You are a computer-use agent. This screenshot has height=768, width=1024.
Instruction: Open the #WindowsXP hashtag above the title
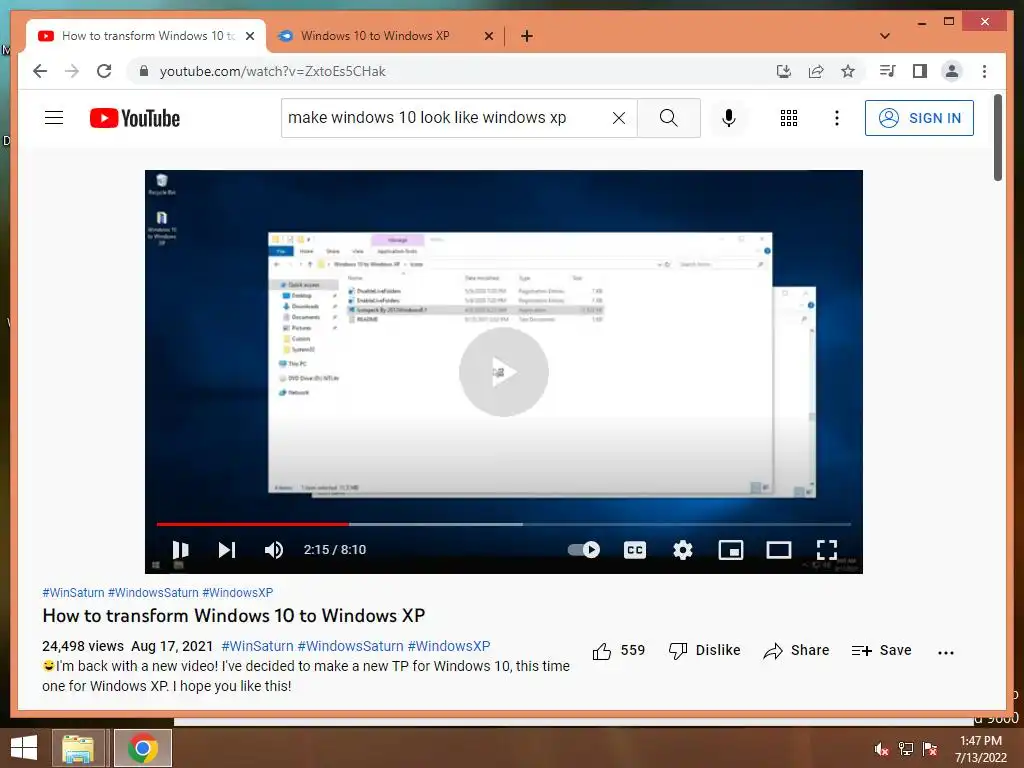pos(238,592)
